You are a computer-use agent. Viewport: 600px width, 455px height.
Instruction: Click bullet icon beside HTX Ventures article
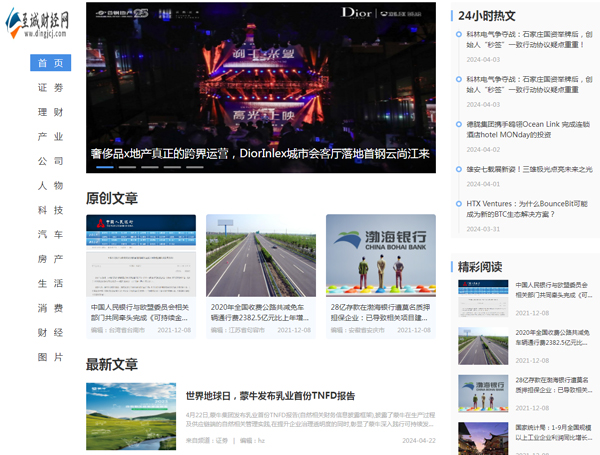[459, 204]
